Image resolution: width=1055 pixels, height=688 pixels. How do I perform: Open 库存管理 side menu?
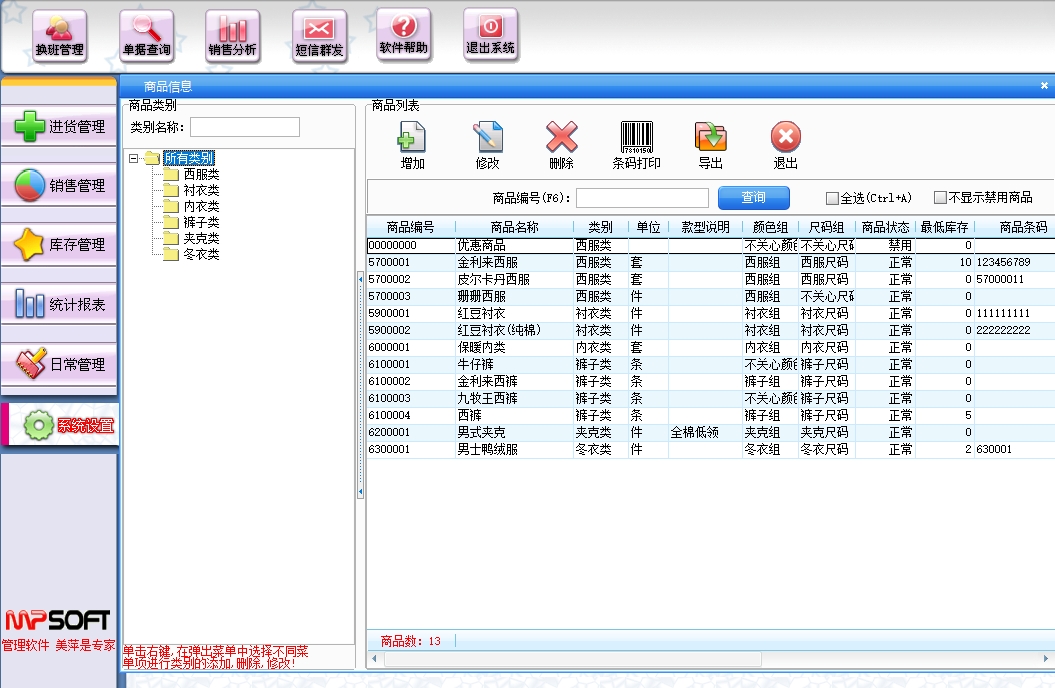(x=60, y=245)
